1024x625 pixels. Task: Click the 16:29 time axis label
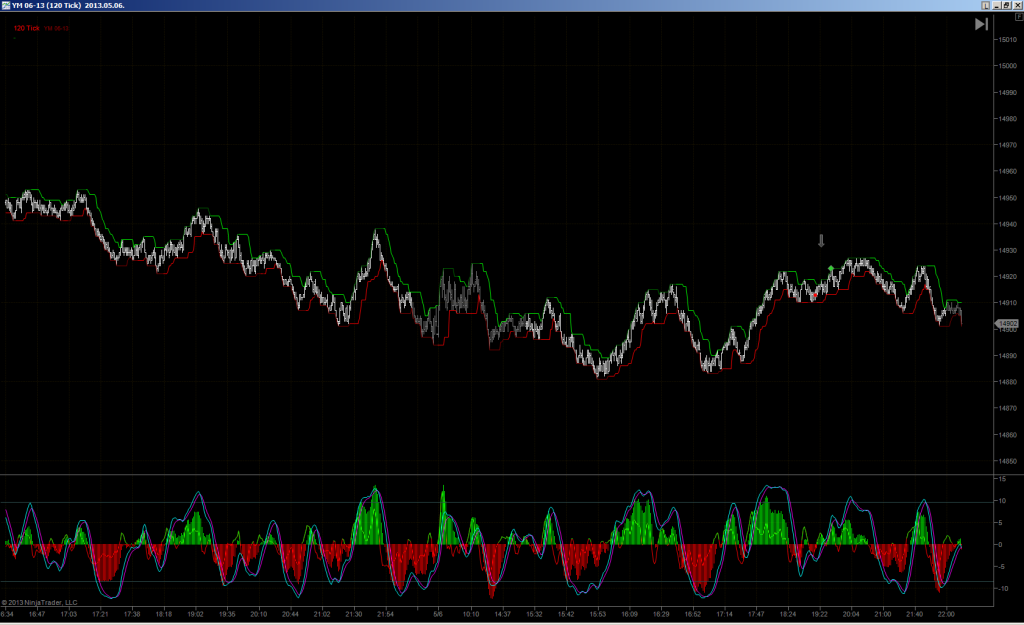click(x=661, y=614)
